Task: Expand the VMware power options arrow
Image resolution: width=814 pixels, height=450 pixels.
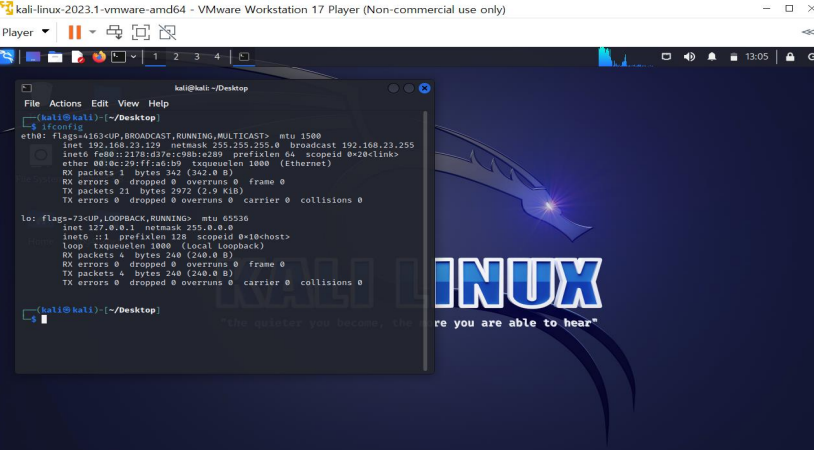Action: pos(92,32)
